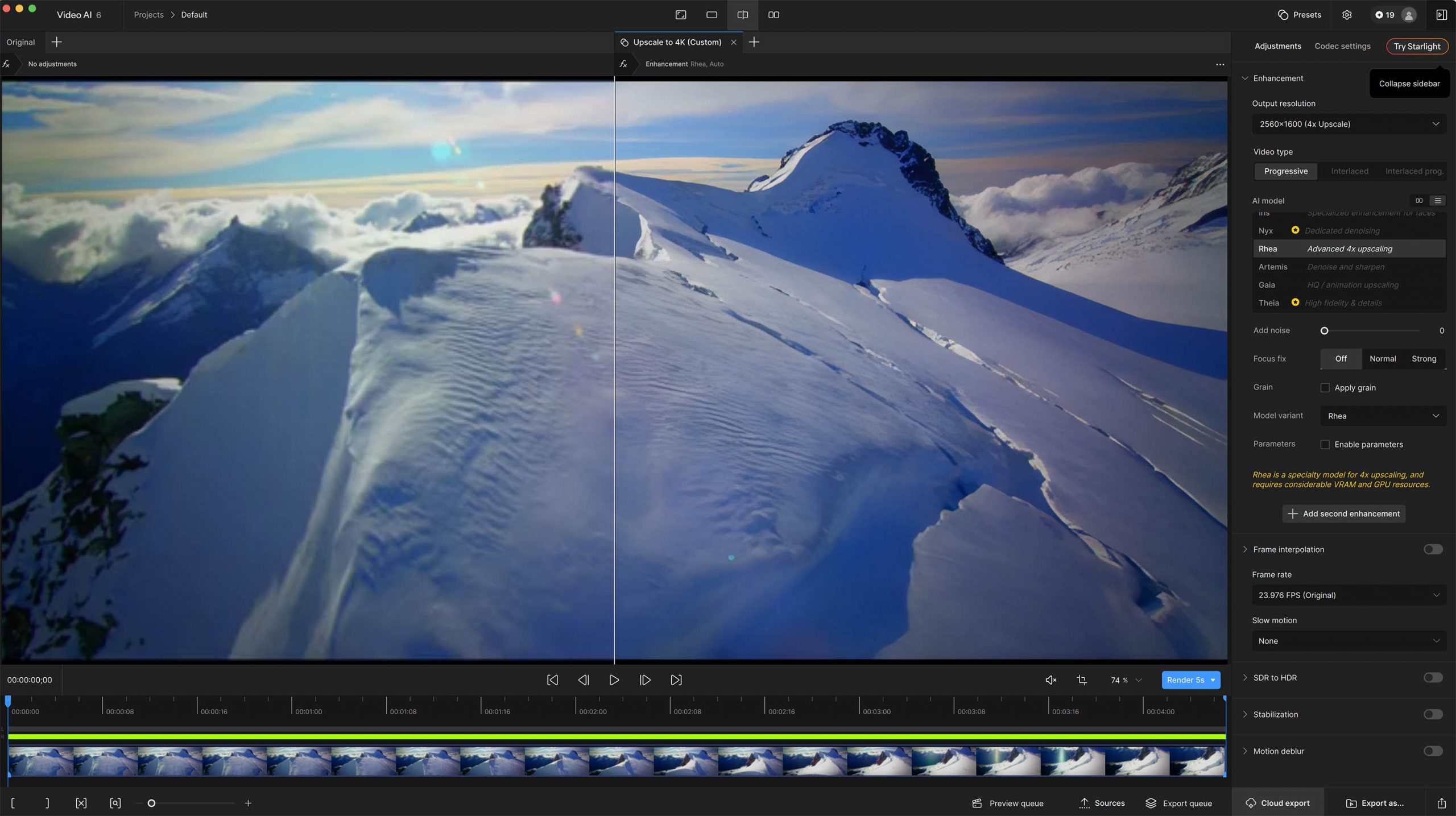Switch AI model list to list view
The height and width of the screenshot is (816, 1456).
coord(1438,201)
